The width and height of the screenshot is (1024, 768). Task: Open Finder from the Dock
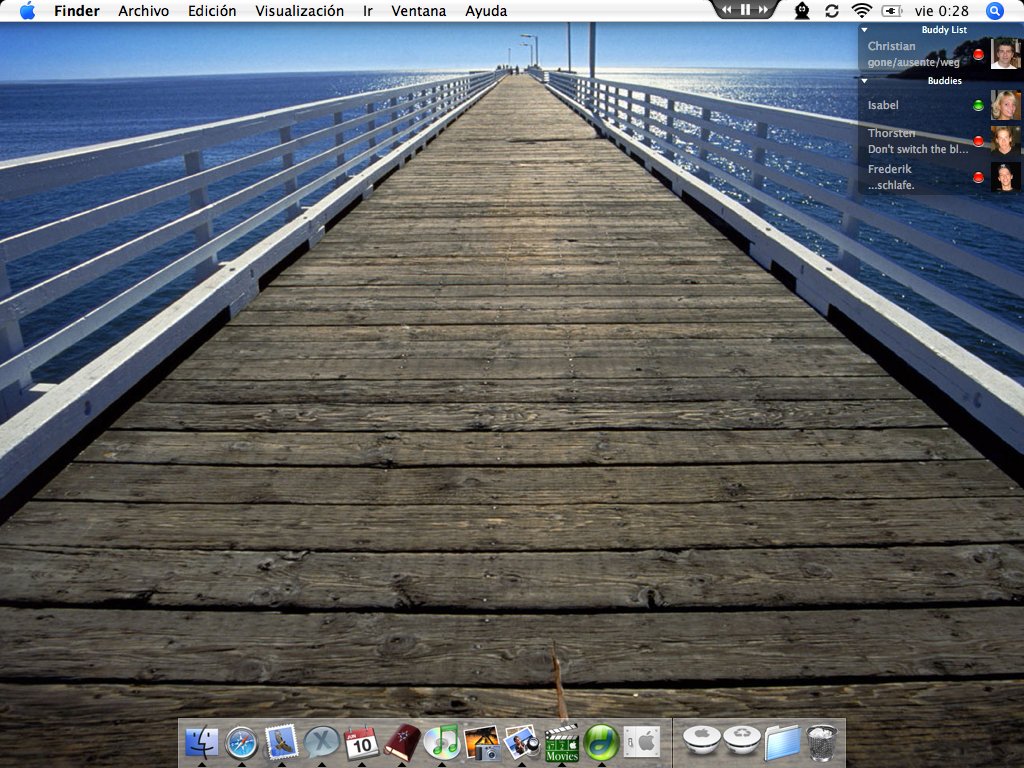202,742
